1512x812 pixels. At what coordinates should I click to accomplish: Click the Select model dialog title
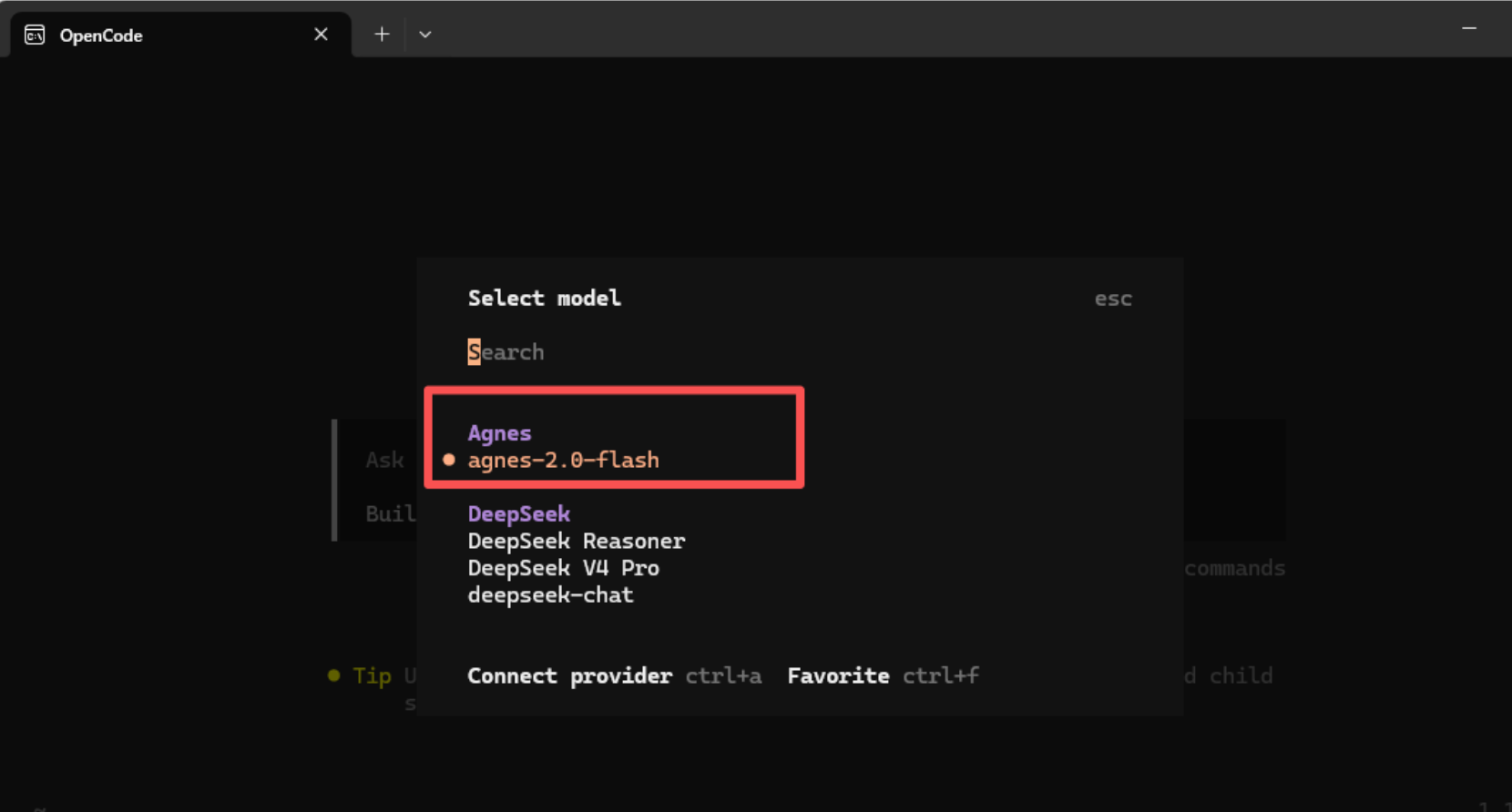tap(544, 299)
